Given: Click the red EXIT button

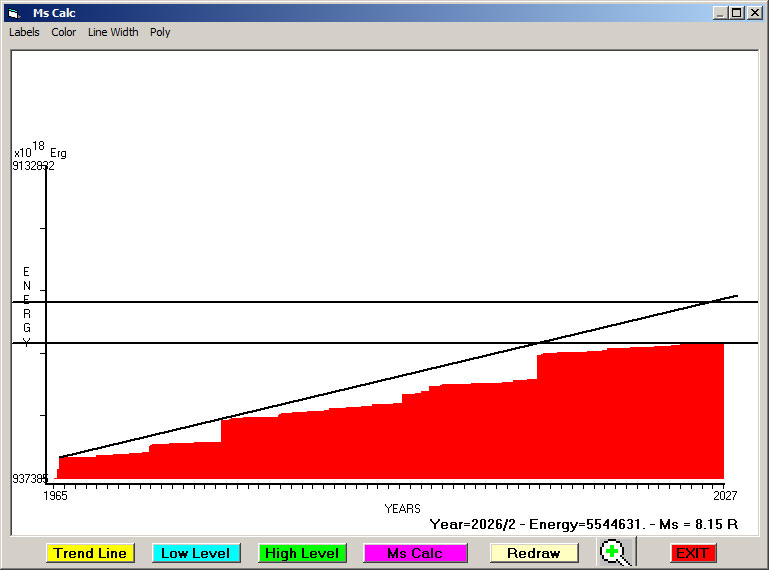Looking at the screenshot, I should [x=692, y=553].
